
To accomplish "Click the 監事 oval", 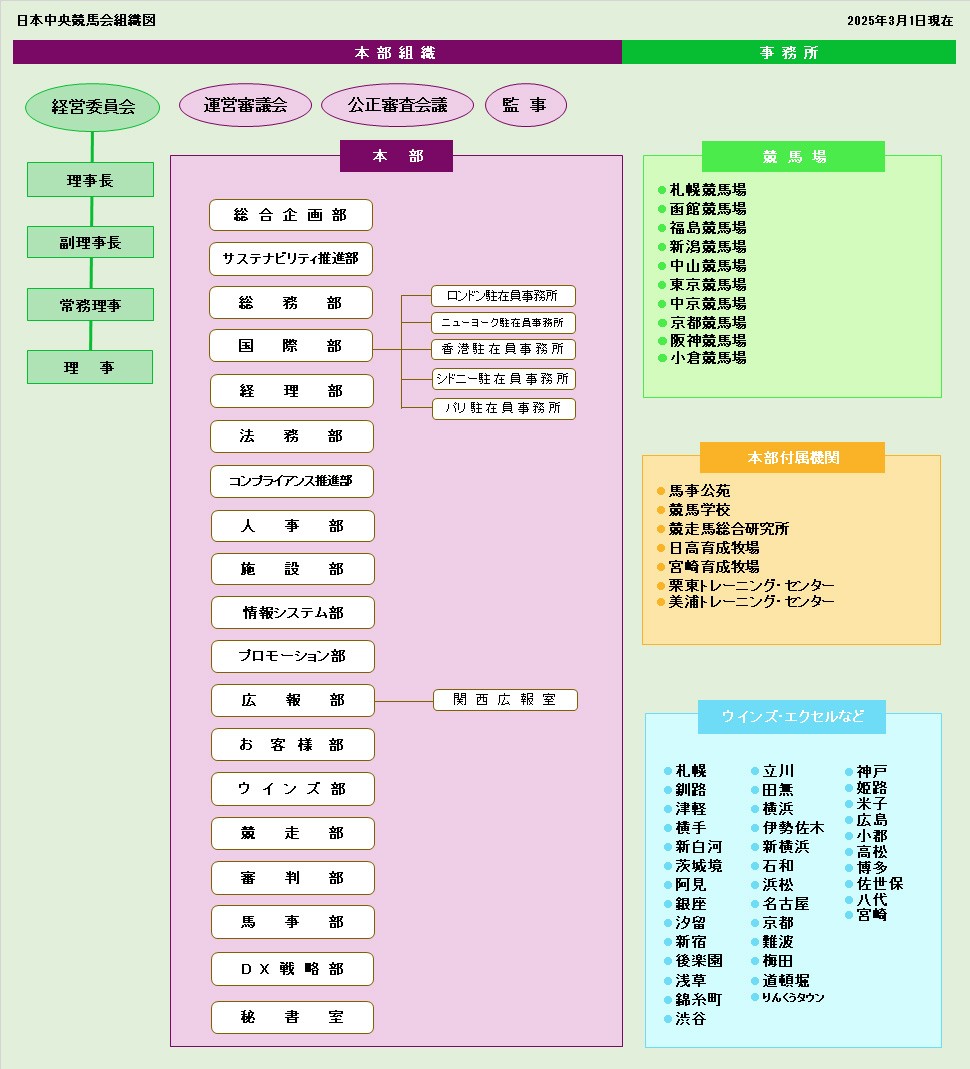I will 526,105.
